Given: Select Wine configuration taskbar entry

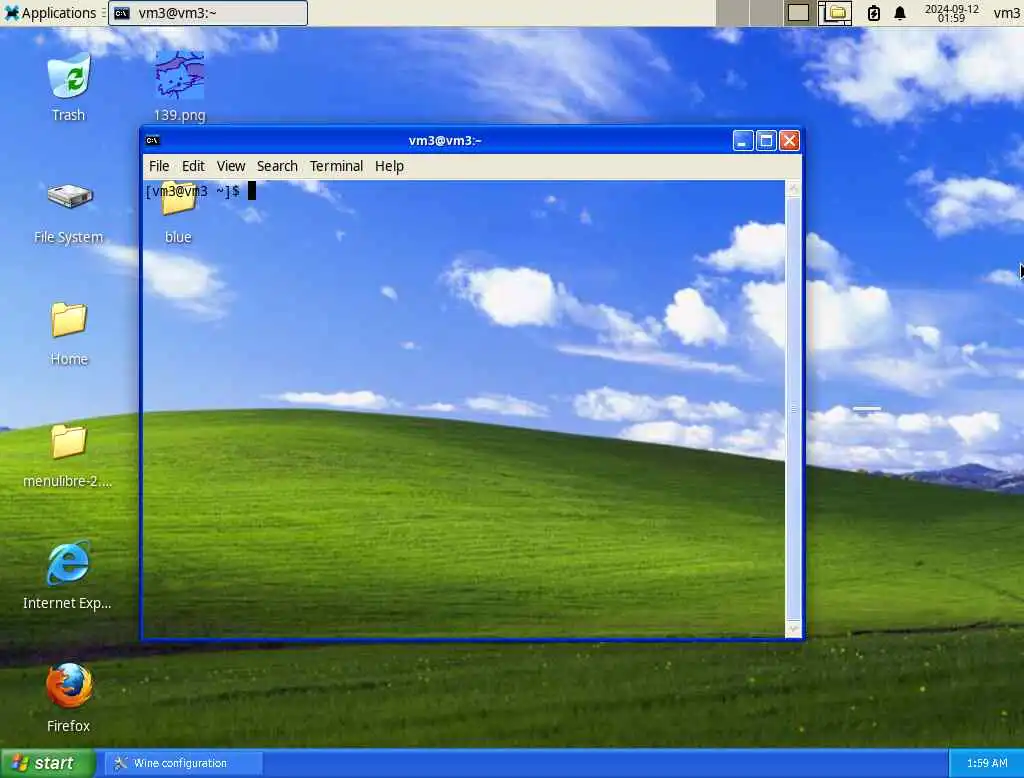Looking at the screenshot, I should (184, 763).
